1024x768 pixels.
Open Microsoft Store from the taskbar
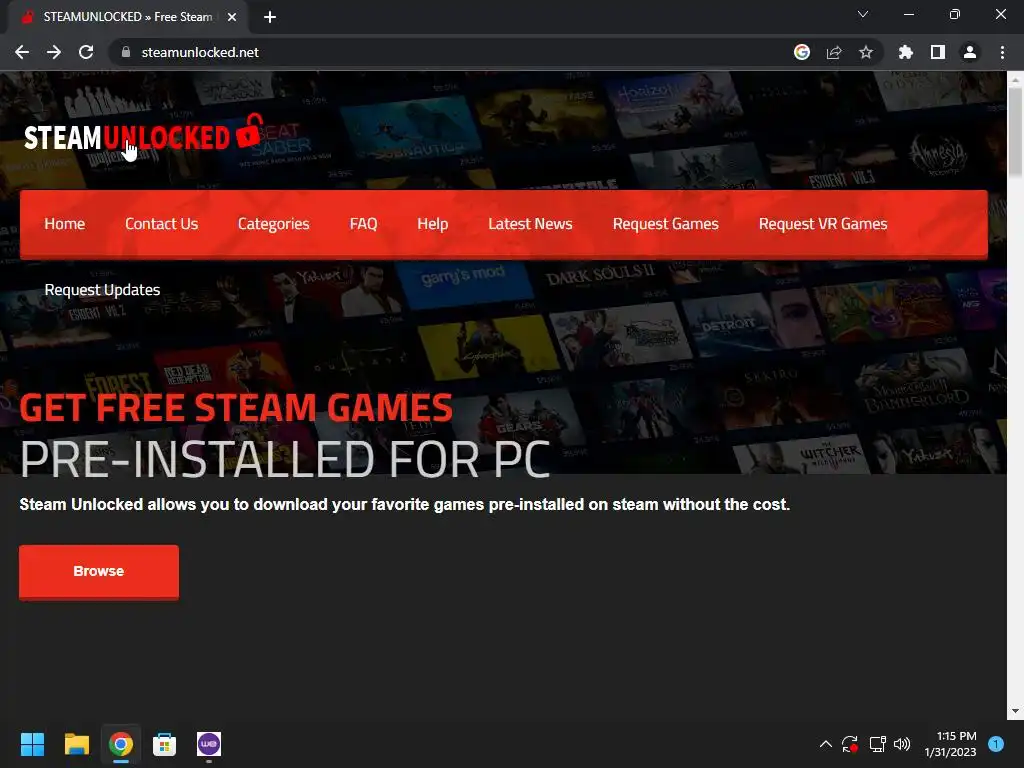click(165, 744)
